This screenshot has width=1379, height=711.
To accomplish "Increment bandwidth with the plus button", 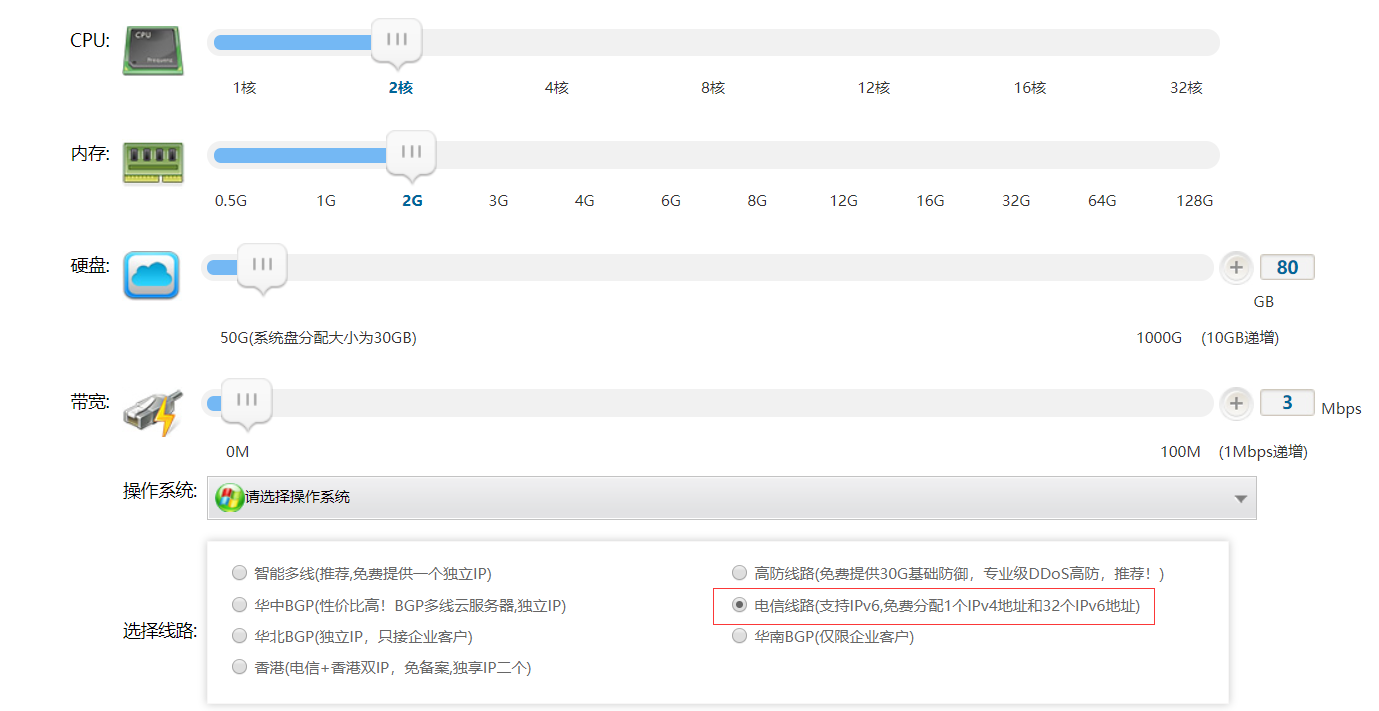I will 1236,403.
